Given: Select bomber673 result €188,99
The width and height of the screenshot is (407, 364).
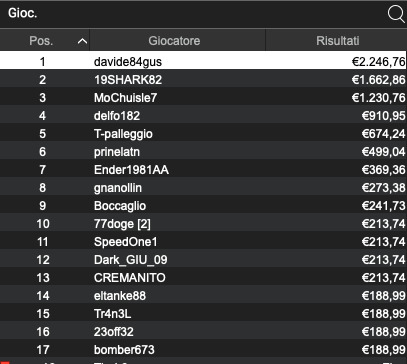Looking at the screenshot, I should 383,350.
